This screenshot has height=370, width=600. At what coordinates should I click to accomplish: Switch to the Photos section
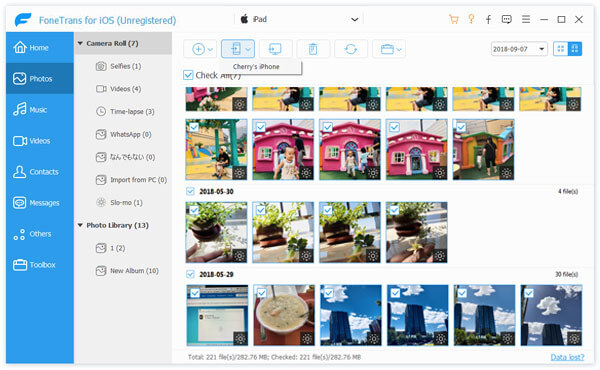point(39,78)
